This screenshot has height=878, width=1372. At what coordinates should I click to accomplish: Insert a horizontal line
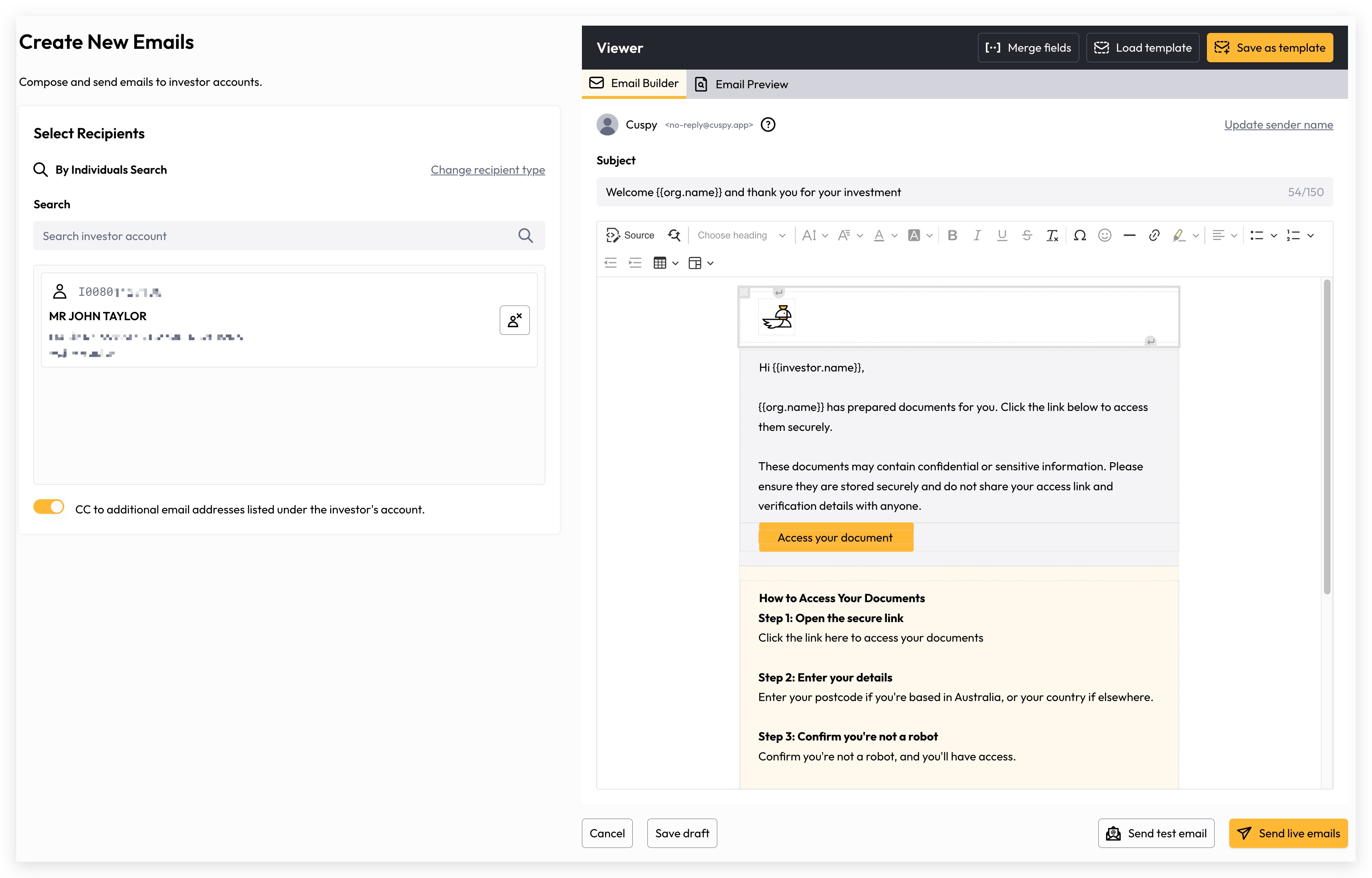coord(1129,235)
